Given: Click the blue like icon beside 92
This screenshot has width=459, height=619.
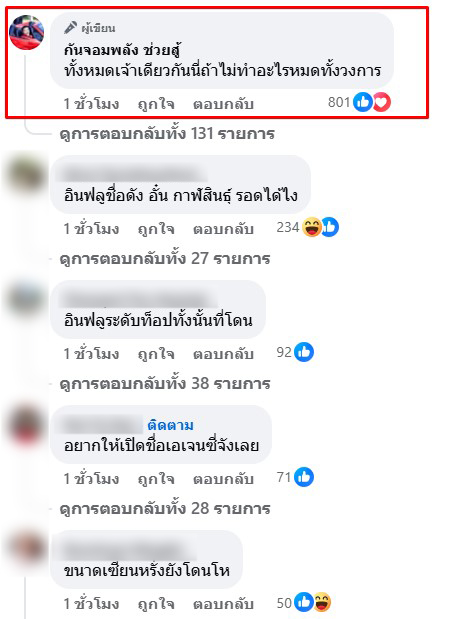Looking at the screenshot, I should pyautogui.click(x=304, y=352).
